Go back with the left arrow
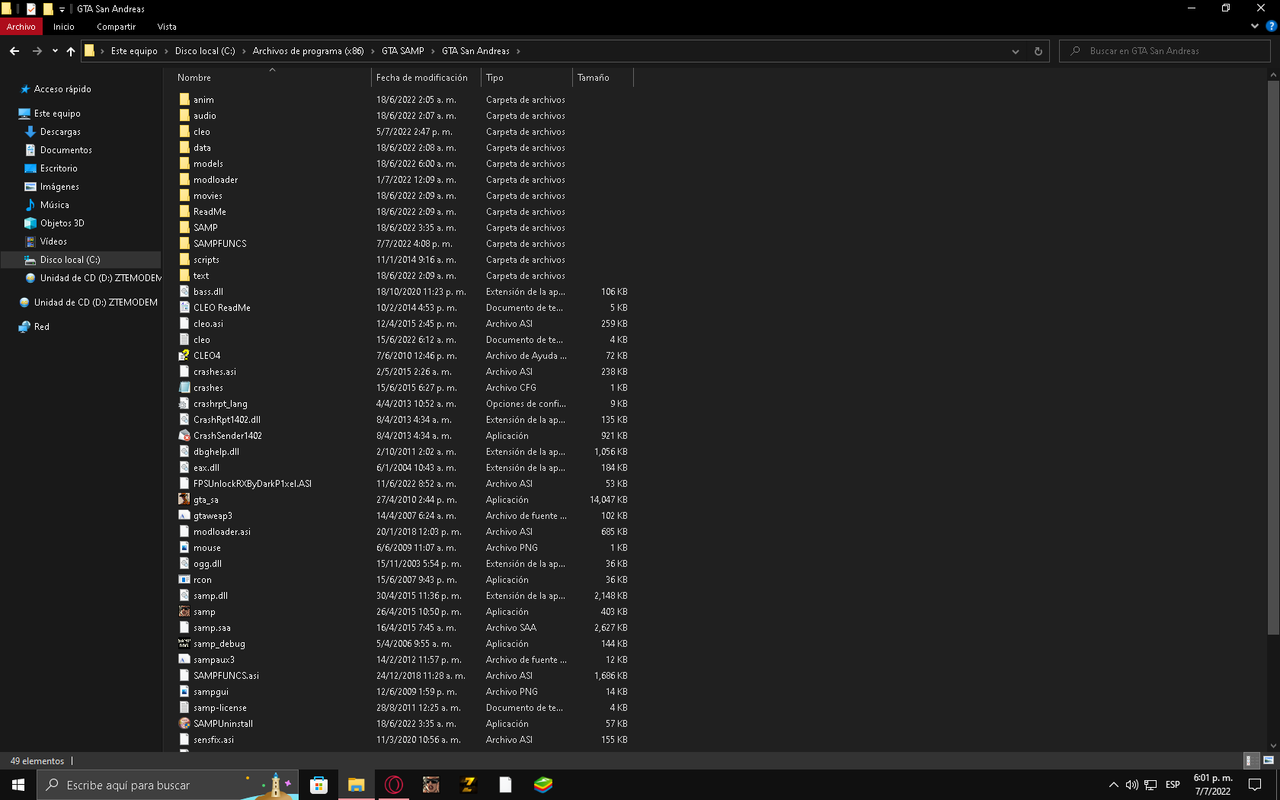 pos(14,51)
